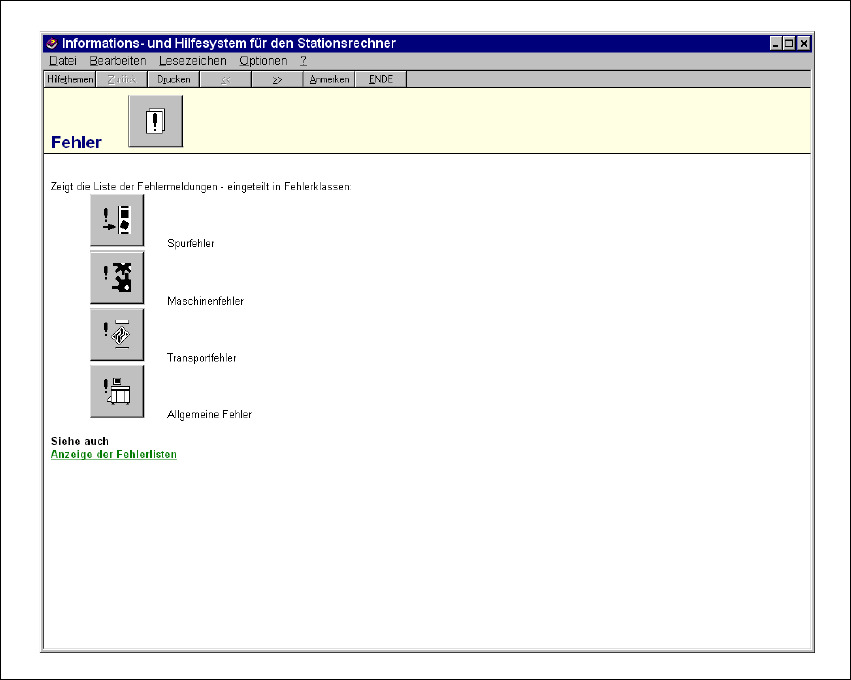Click the Maschinenfehler label text

pos(205,301)
